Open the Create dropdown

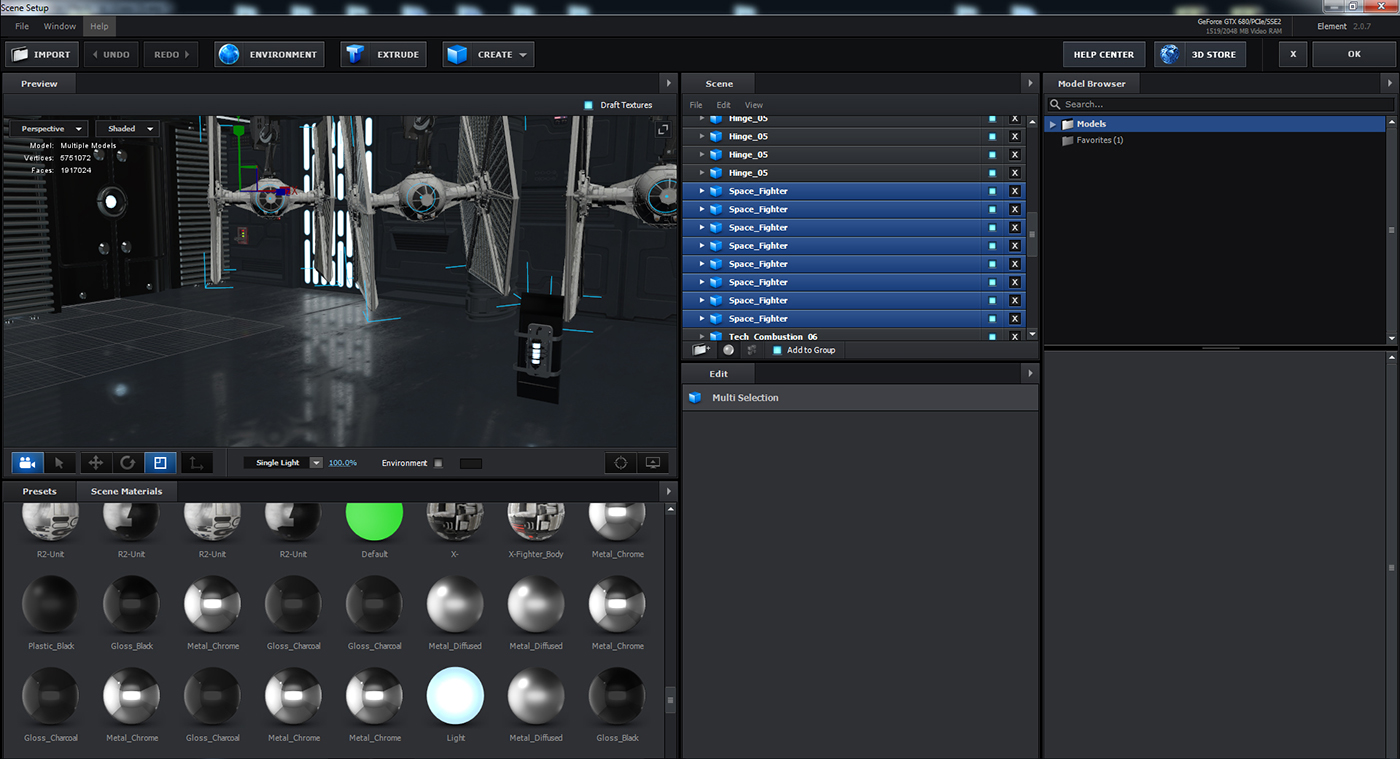click(x=488, y=54)
